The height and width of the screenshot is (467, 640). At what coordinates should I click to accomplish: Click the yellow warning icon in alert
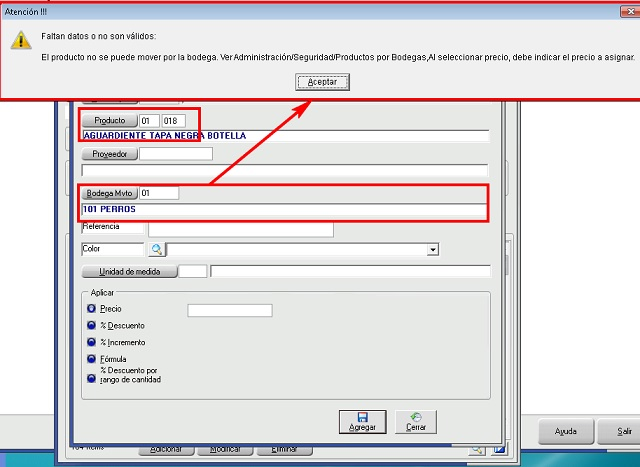[20, 40]
